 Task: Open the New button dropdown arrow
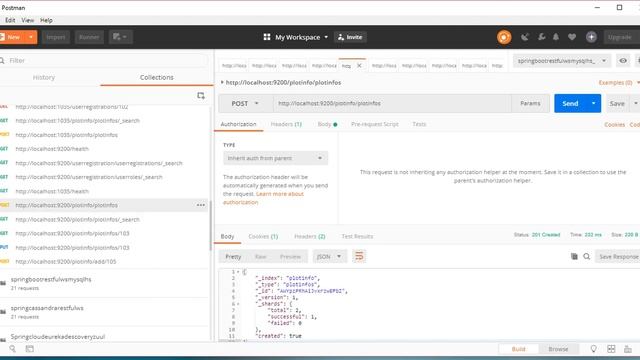click(x=31, y=37)
